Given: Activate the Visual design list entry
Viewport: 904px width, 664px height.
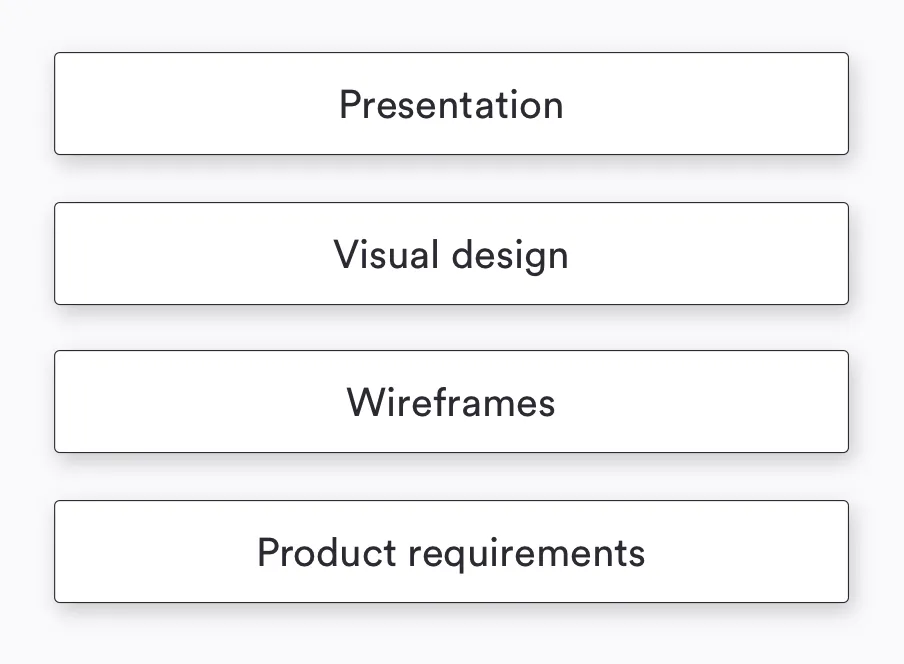Looking at the screenshot, I should pos(451,254).
